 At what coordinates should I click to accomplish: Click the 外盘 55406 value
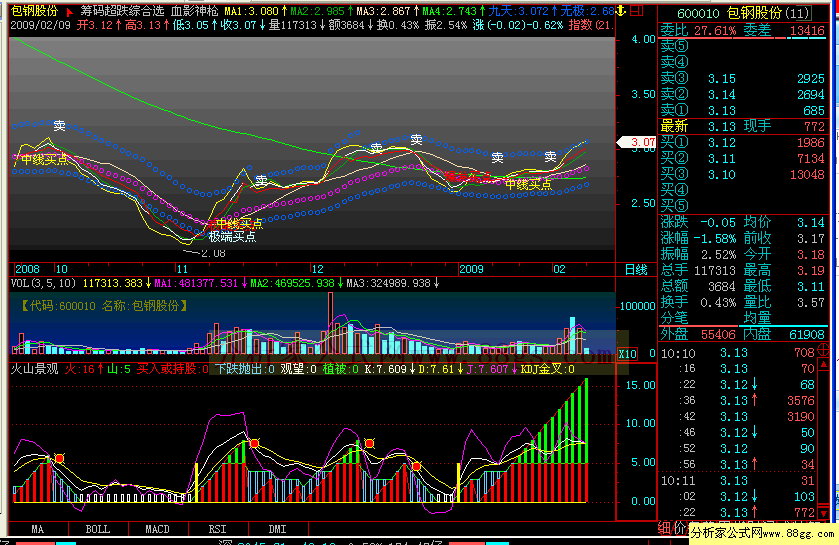click(x=718, y=335)
